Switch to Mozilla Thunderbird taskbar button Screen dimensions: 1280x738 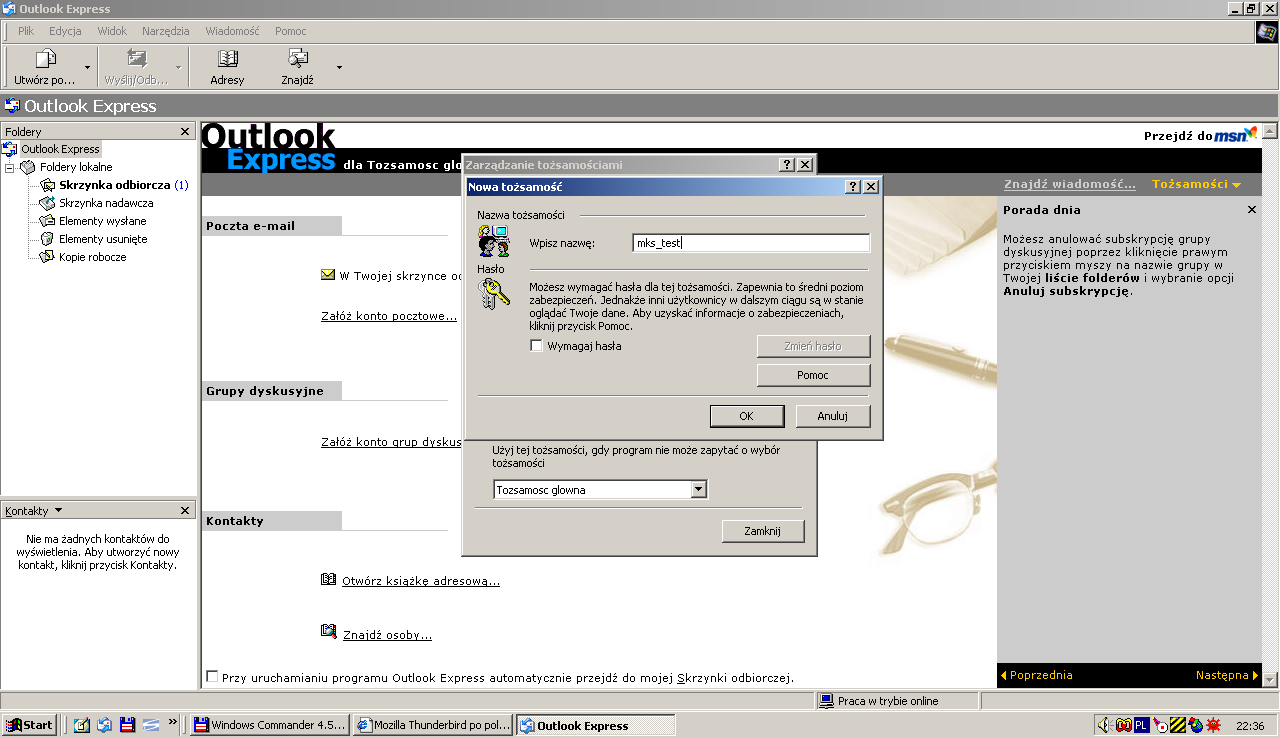(433, 725)
